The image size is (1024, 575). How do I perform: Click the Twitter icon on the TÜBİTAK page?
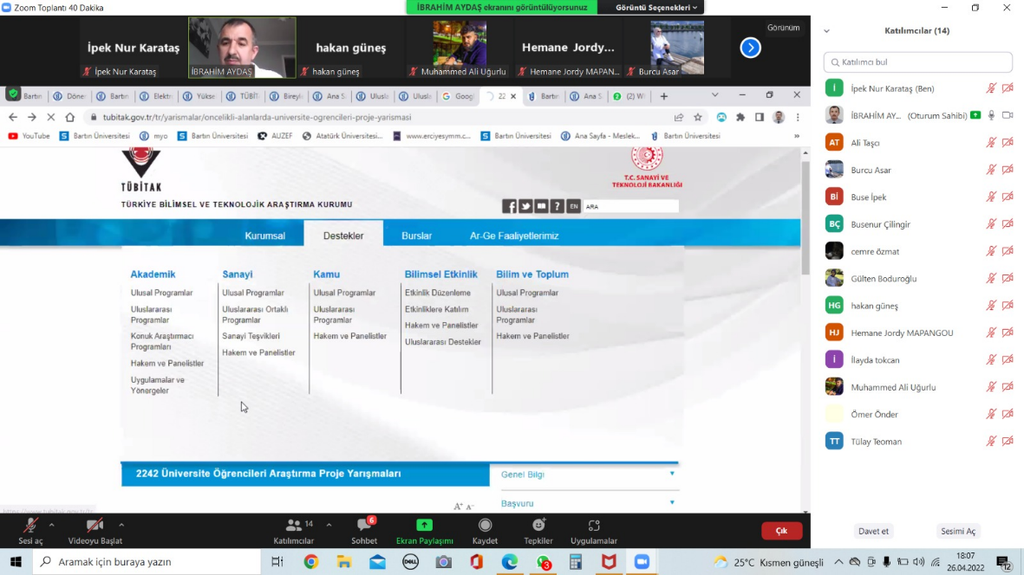525,206
